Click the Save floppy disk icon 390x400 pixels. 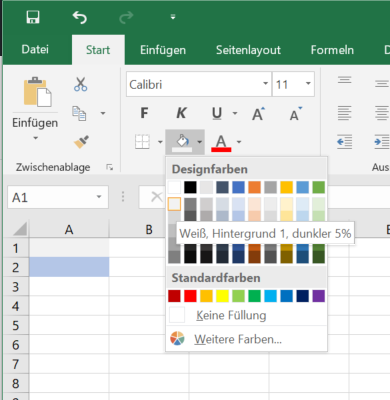(x=33, y=17)
